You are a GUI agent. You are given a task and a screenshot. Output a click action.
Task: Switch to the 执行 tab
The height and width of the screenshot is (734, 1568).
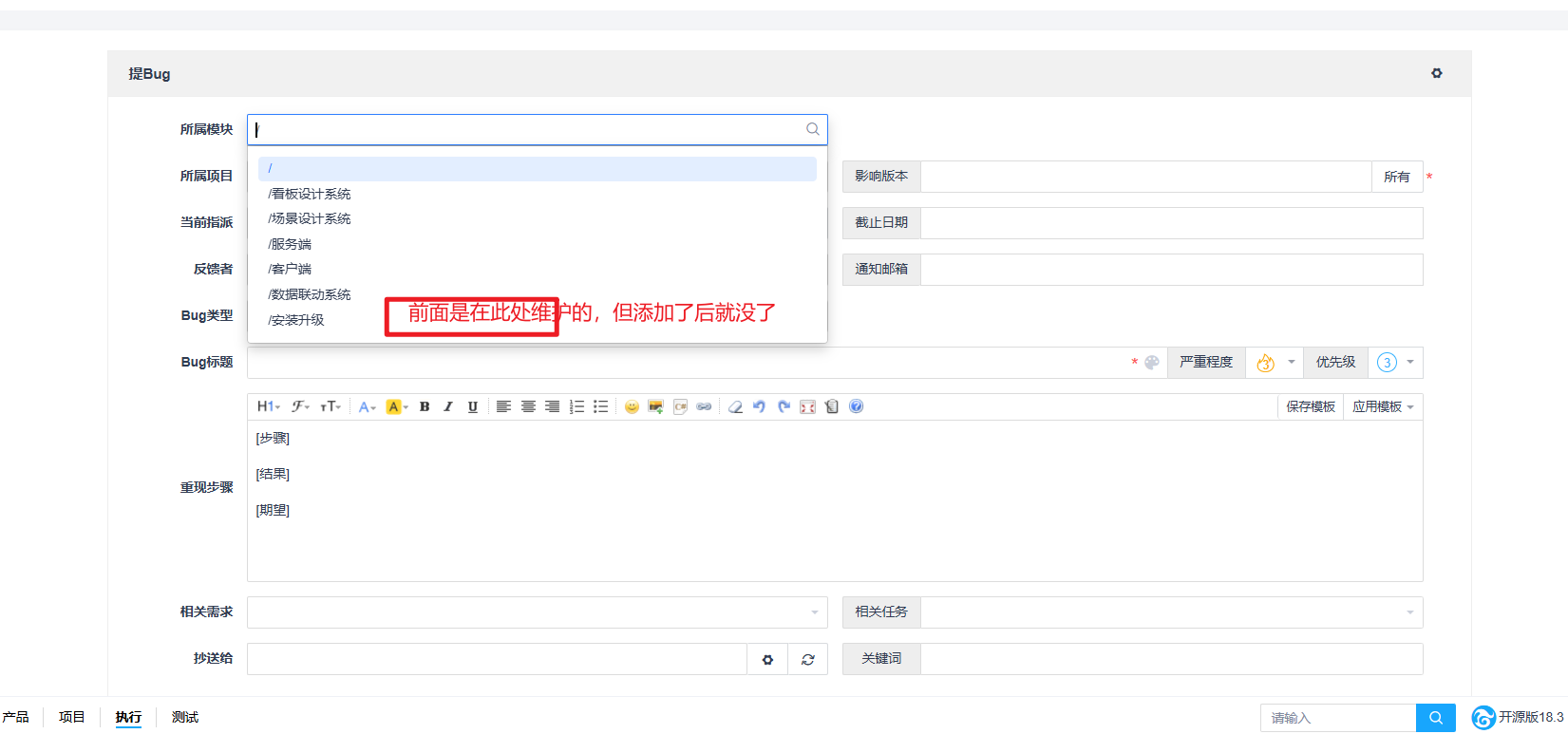tap(128, 717)
